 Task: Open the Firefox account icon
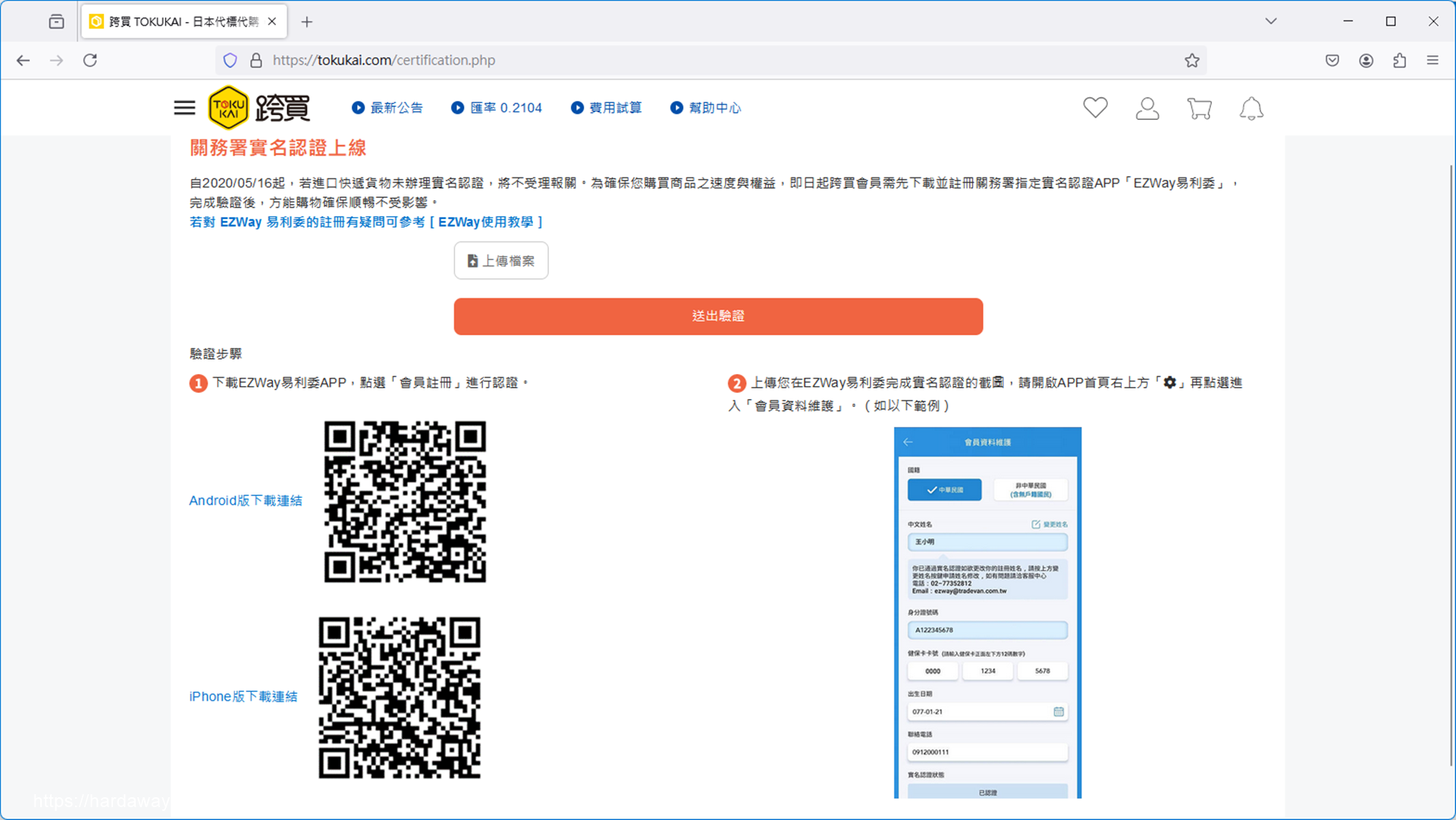1366,60
